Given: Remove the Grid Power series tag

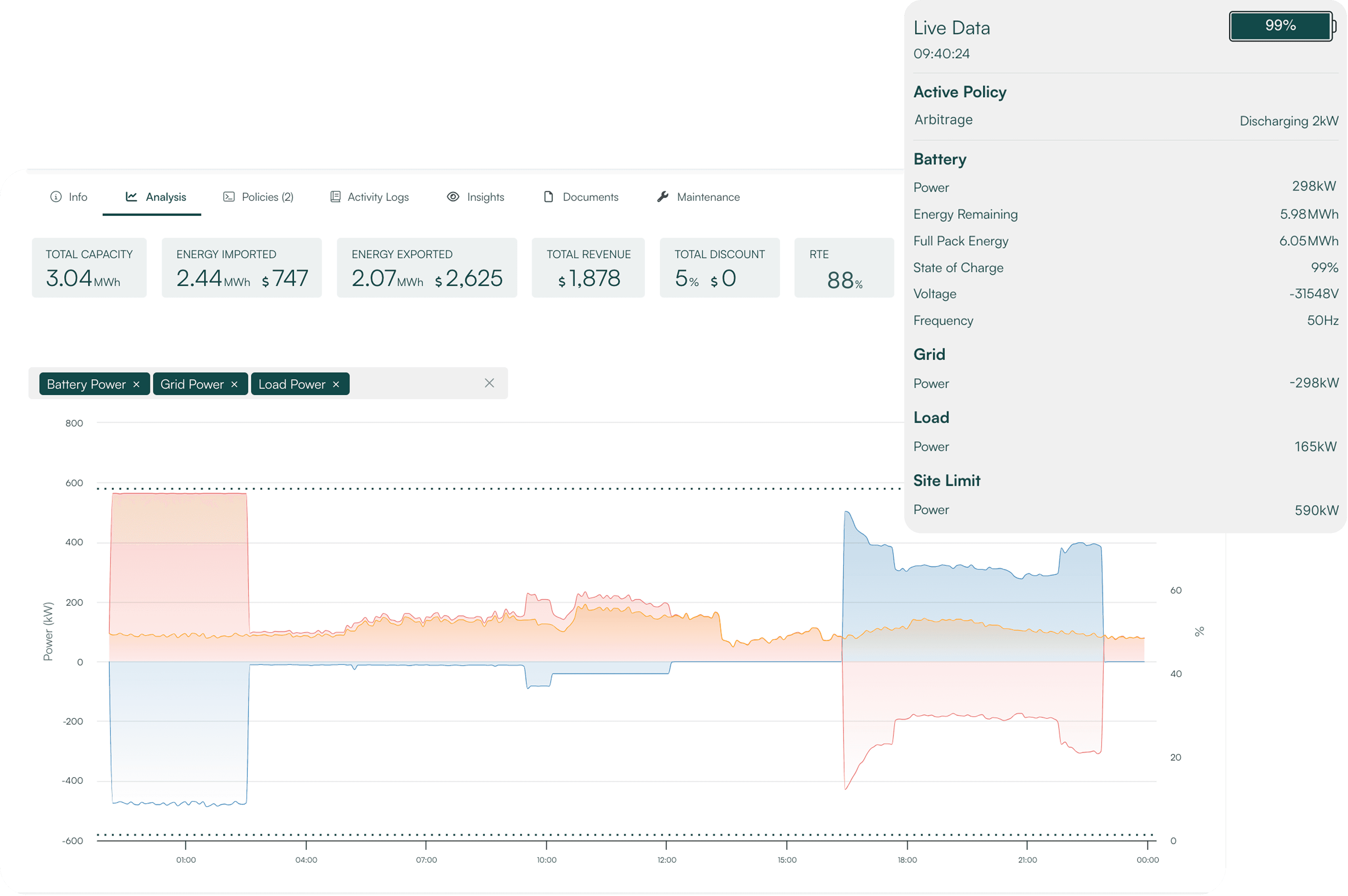Looking at the screenshot, I should click(234, 384).
